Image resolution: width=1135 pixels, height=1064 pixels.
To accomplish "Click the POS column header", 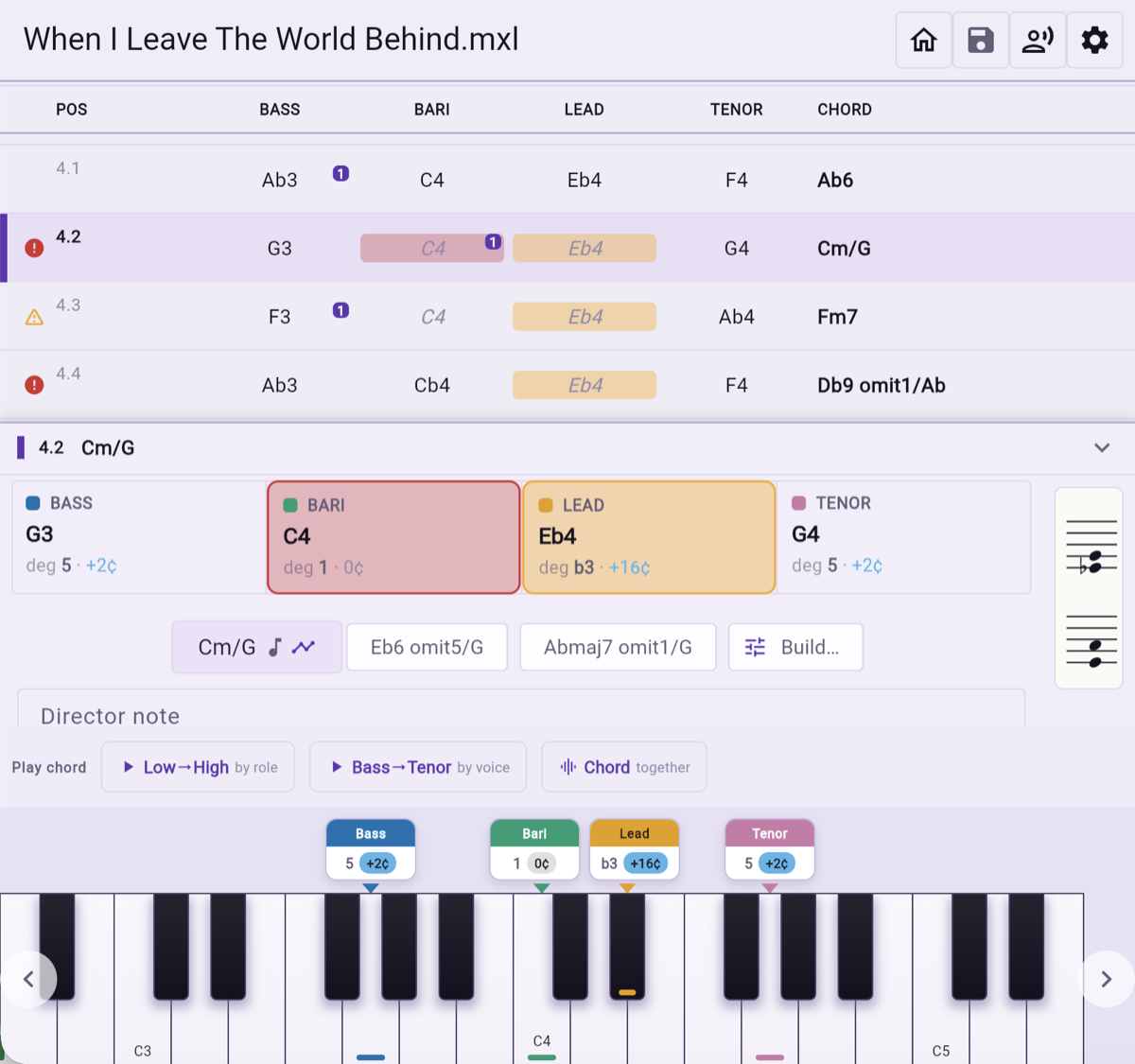I will [72, 110].
